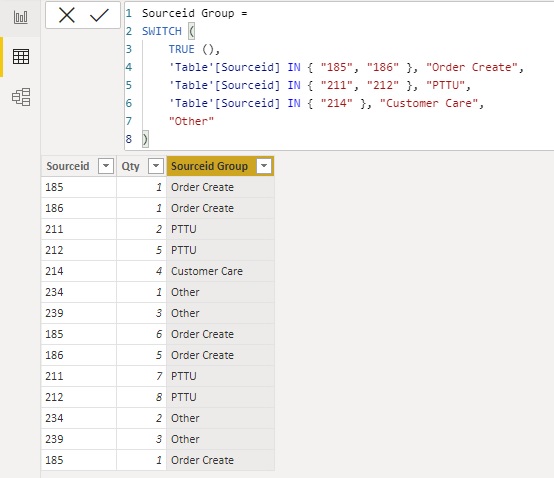Open the Data view icon
The image size is (554, 478).
20,57
